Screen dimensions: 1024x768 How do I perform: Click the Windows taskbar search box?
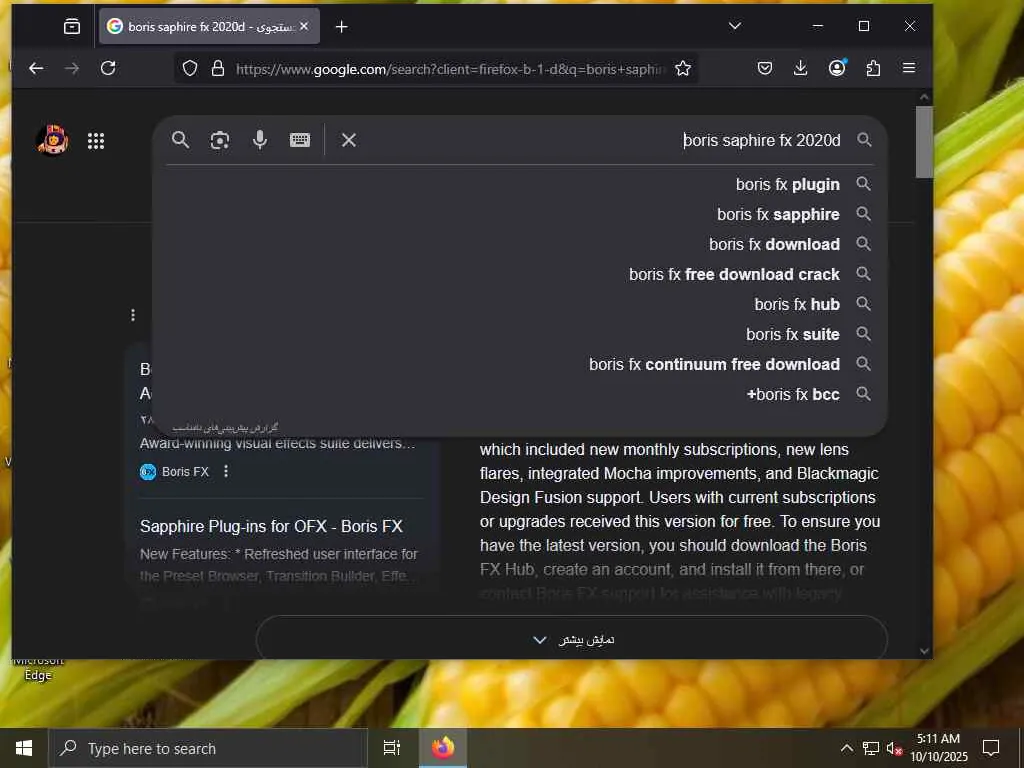tap(208, 748)
